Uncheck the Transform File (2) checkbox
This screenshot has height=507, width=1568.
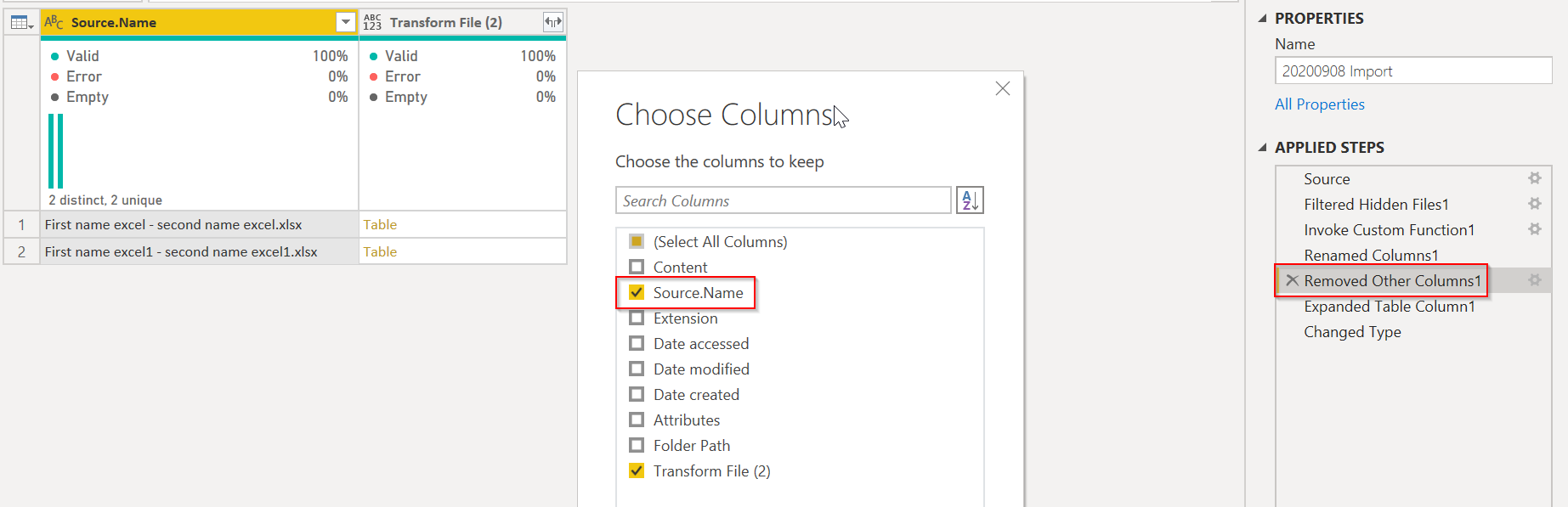click(x=637, y=470)
